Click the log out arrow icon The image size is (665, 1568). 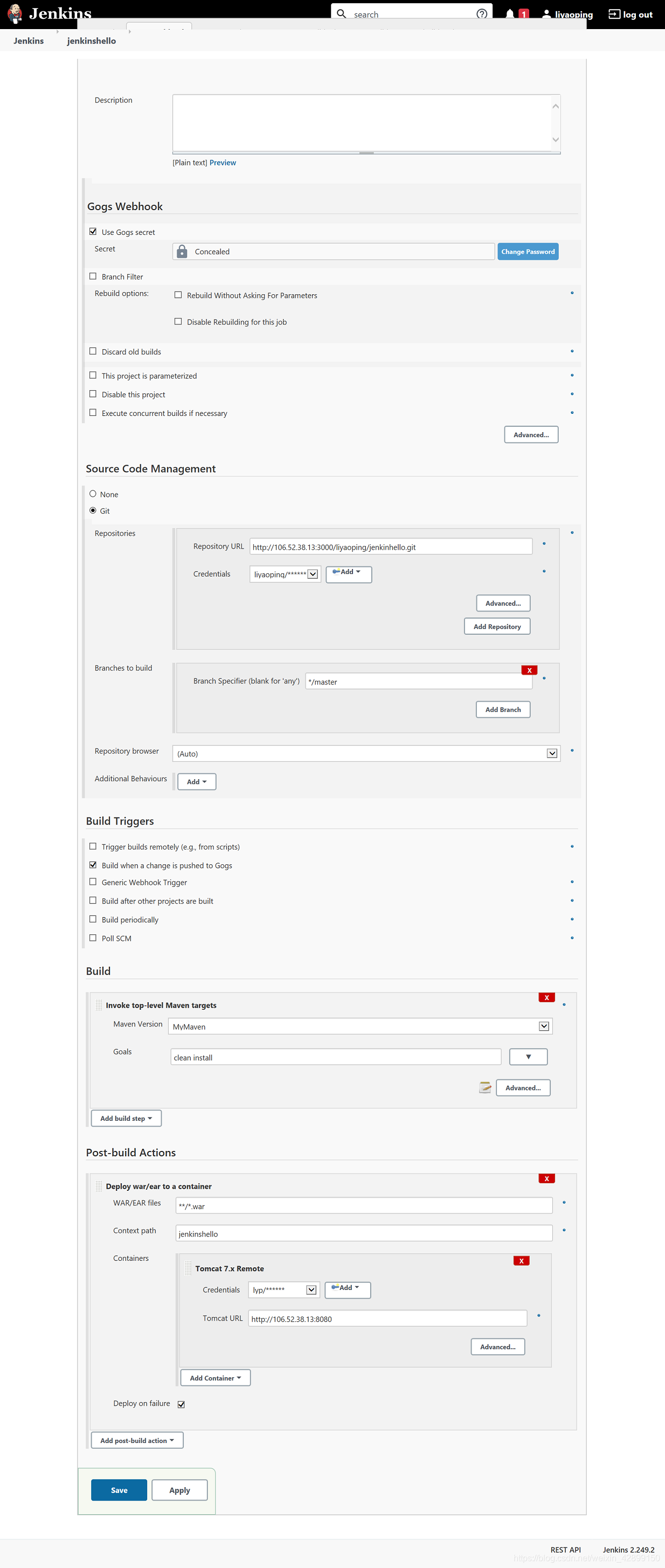[x=614, y=14]
